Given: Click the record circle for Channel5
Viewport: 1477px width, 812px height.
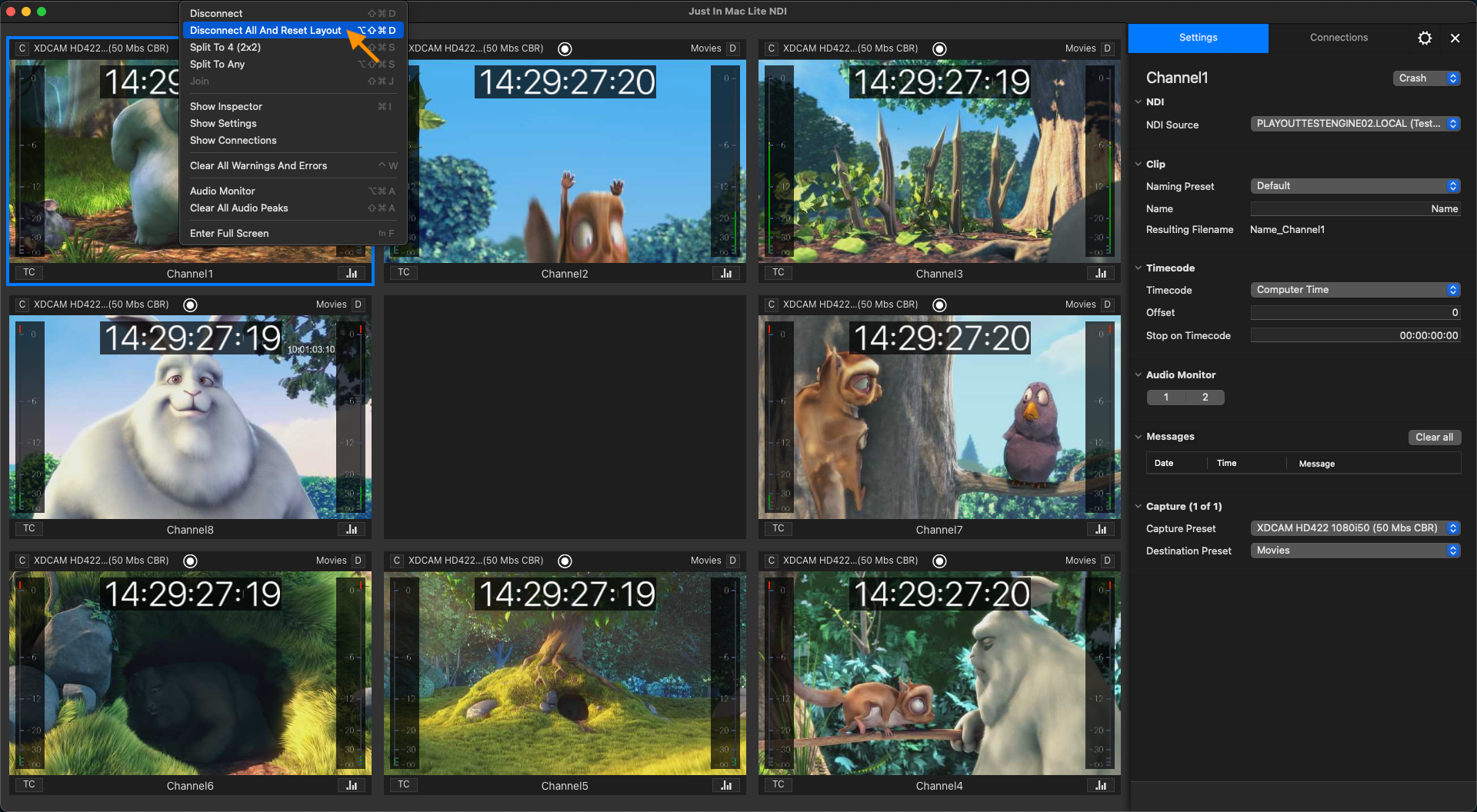Looking at the screenshot, I should click(565, 561).
